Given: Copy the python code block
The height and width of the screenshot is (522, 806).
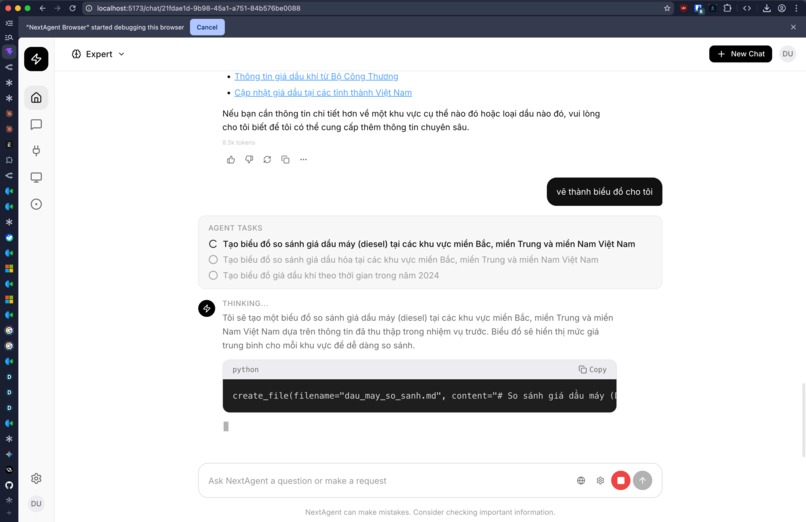Looking at the screenshot, I should click(592, 369).
